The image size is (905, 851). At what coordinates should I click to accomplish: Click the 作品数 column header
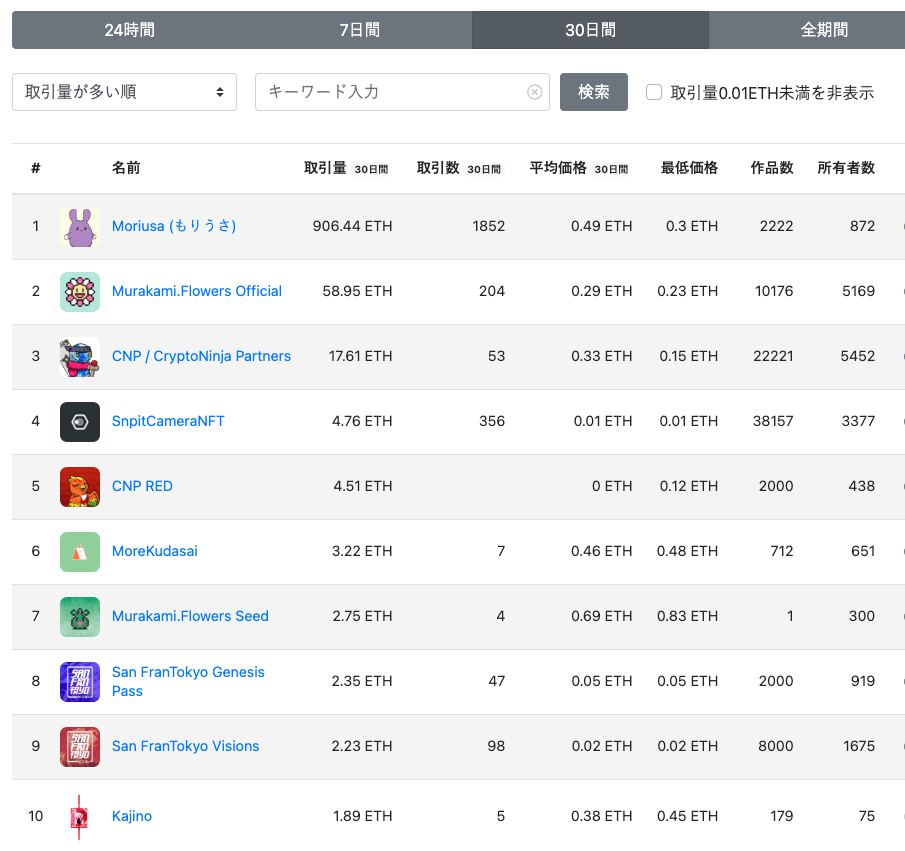[x=772, y=168]
